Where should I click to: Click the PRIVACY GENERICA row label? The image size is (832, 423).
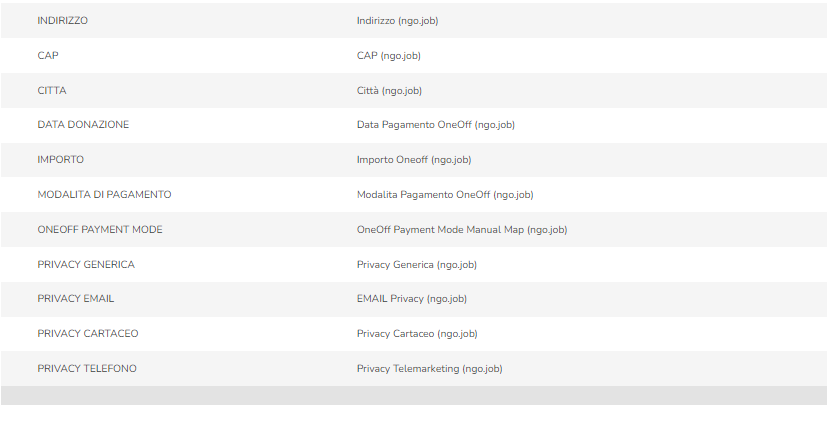pos(86,265)
